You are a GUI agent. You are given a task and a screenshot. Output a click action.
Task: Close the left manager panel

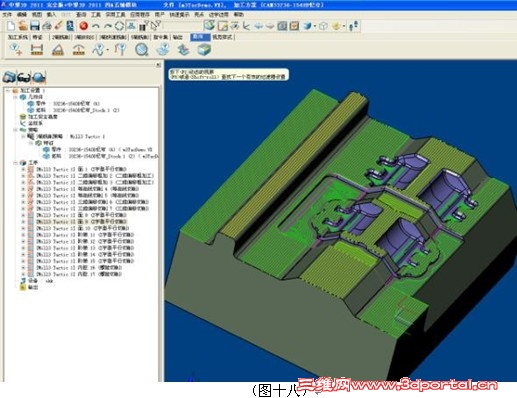point(158,65)
